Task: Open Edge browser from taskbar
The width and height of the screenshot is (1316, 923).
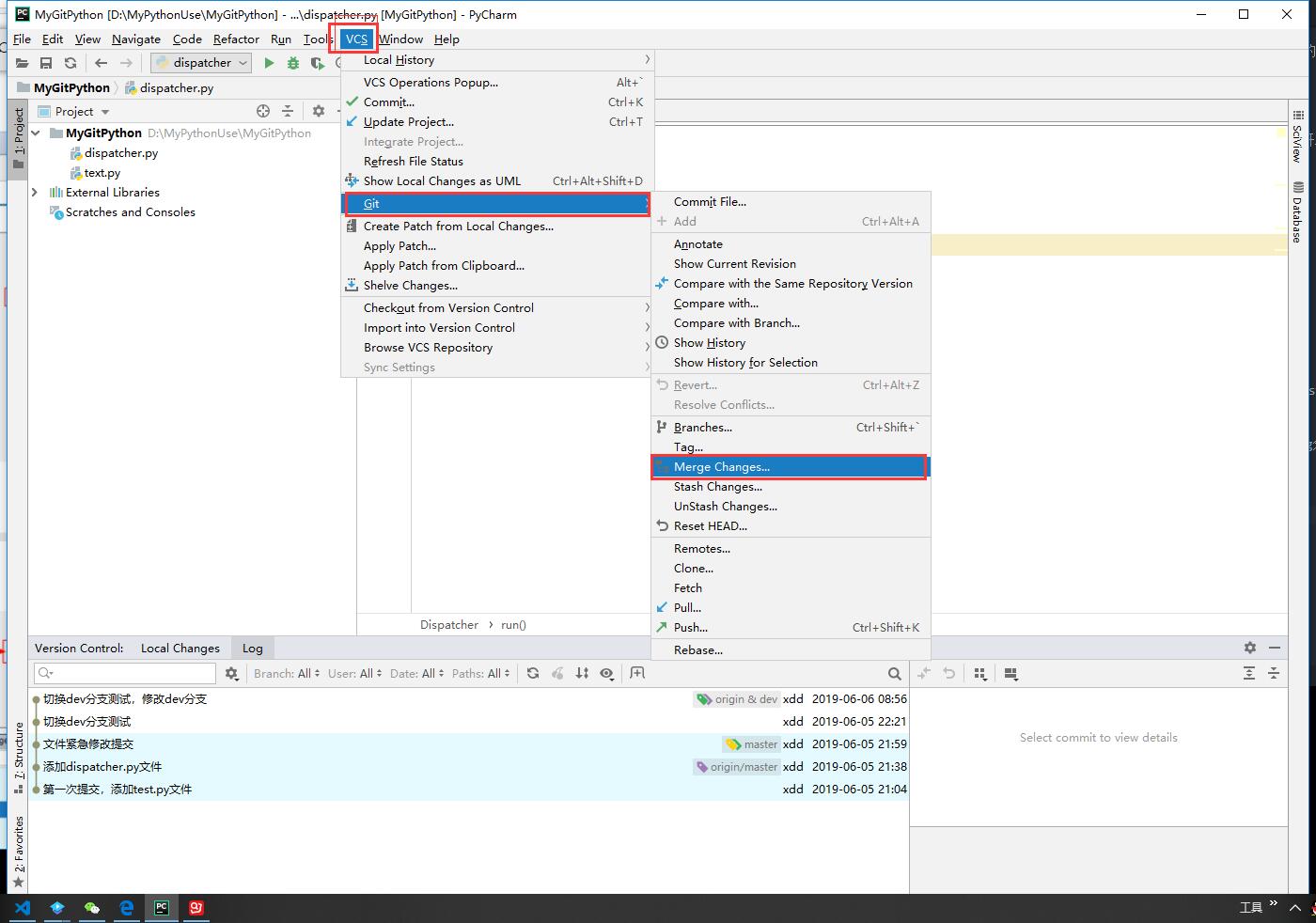Action: tap(126, 907)
